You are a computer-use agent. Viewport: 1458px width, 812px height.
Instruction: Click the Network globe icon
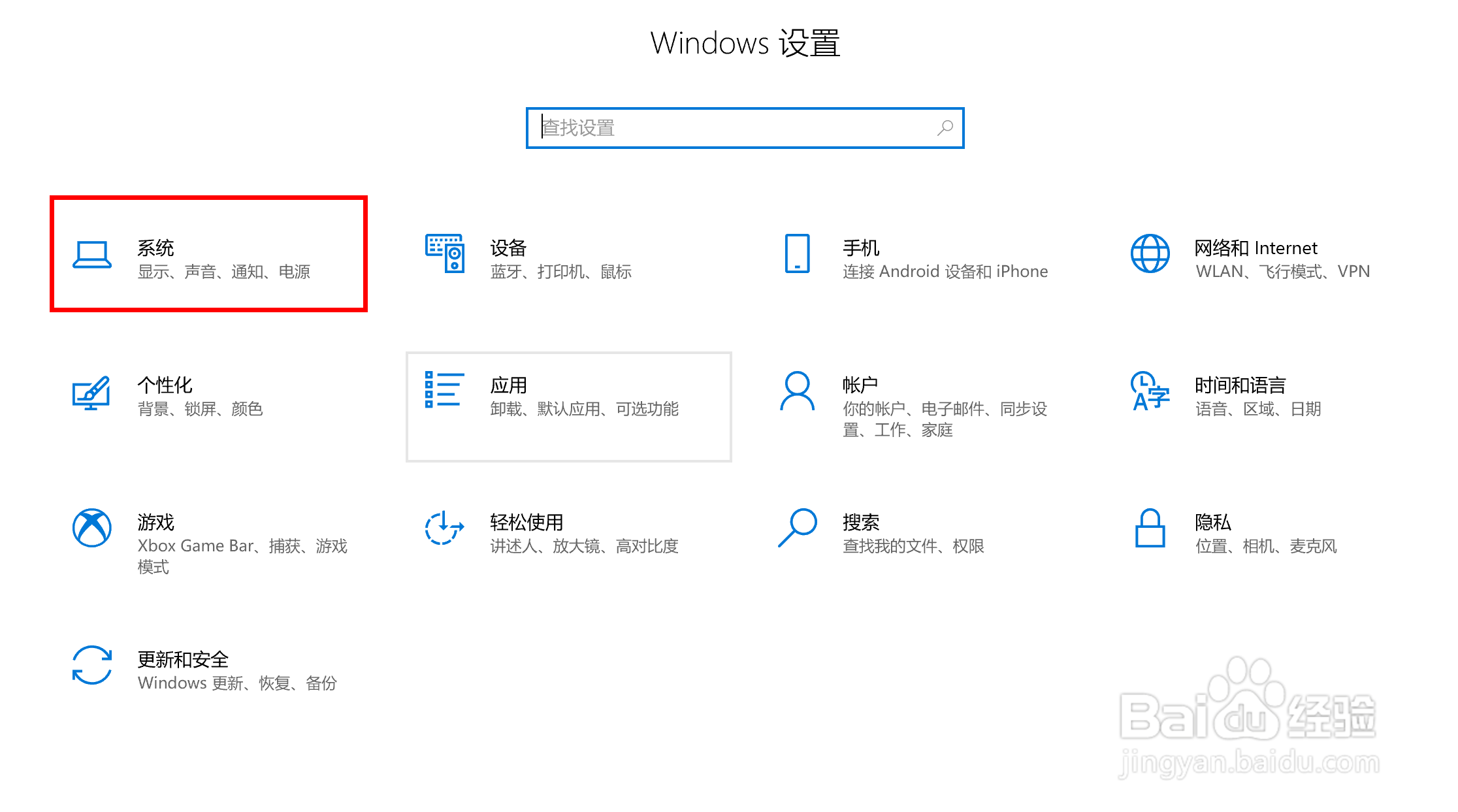click(x=1150, y=253)
